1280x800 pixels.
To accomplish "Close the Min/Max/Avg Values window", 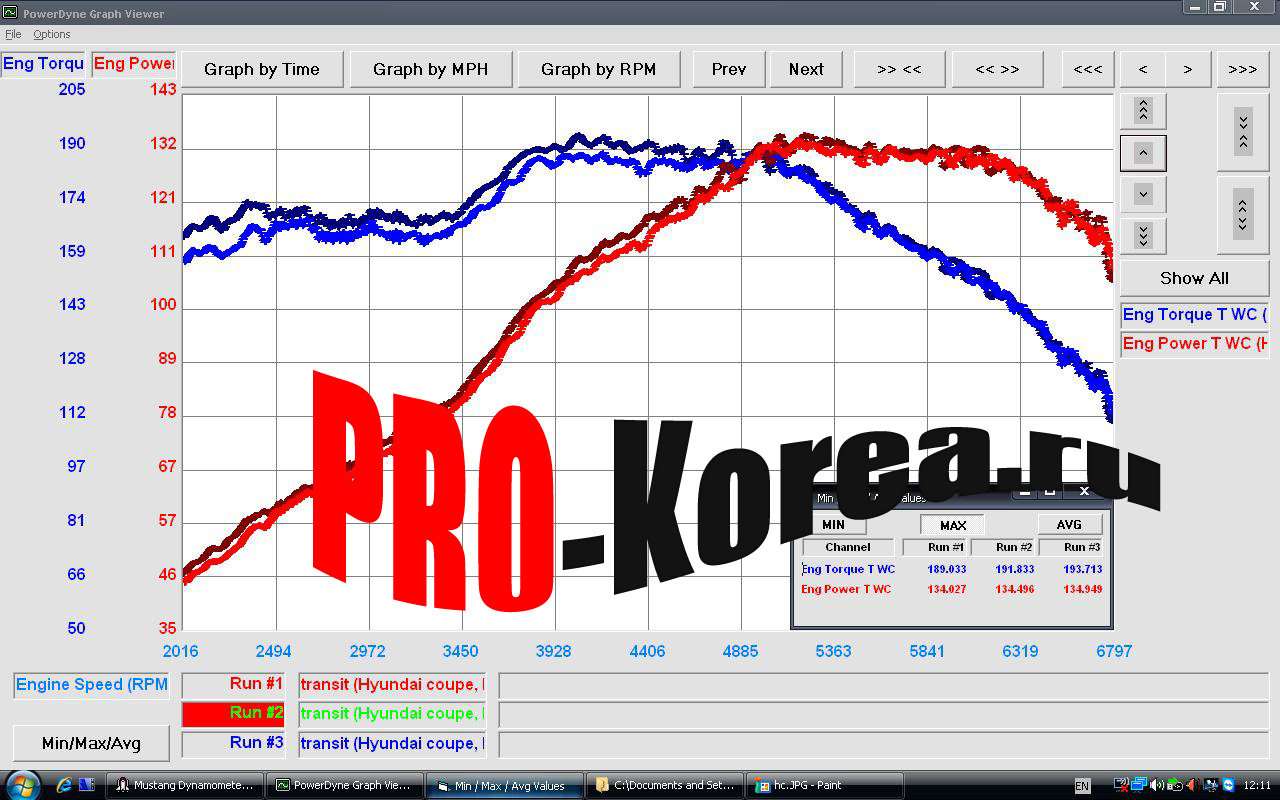I will (x=1083, y=491).
